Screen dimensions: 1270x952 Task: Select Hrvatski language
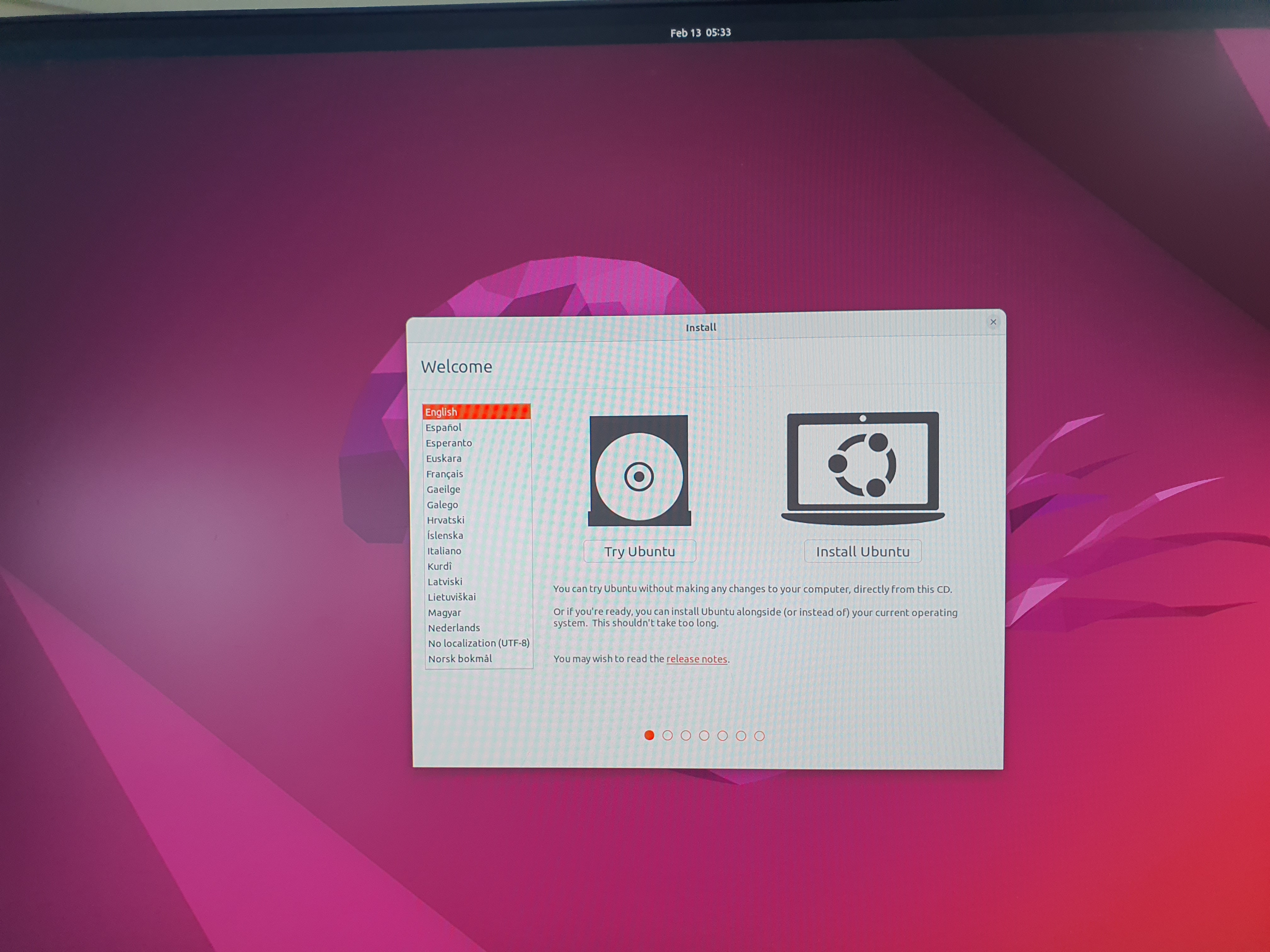(x=478, y=520)
